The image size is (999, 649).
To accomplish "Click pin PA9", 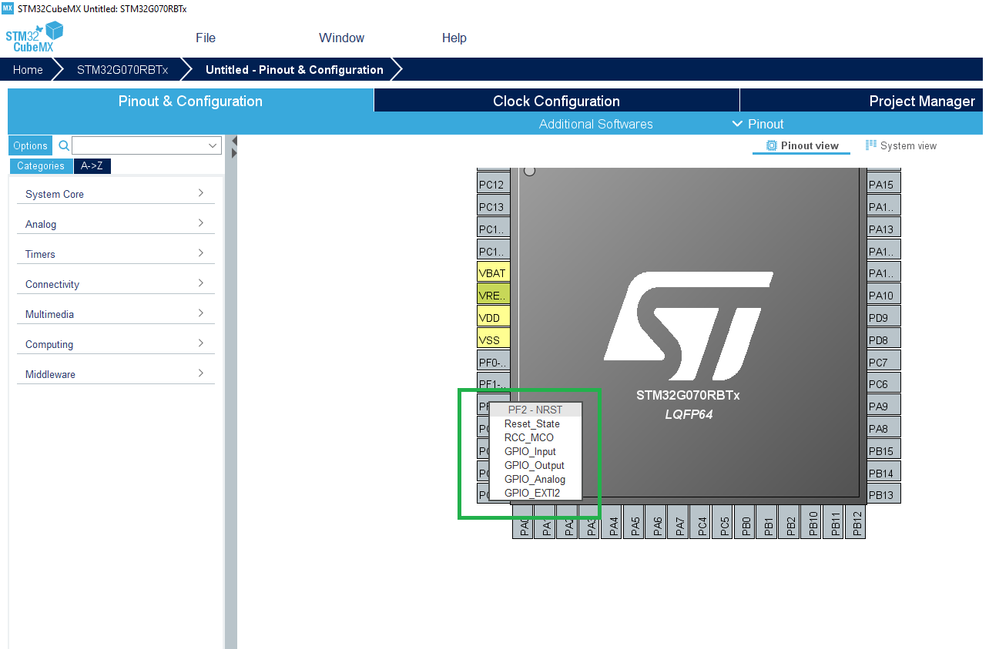I will click(884, 406).
